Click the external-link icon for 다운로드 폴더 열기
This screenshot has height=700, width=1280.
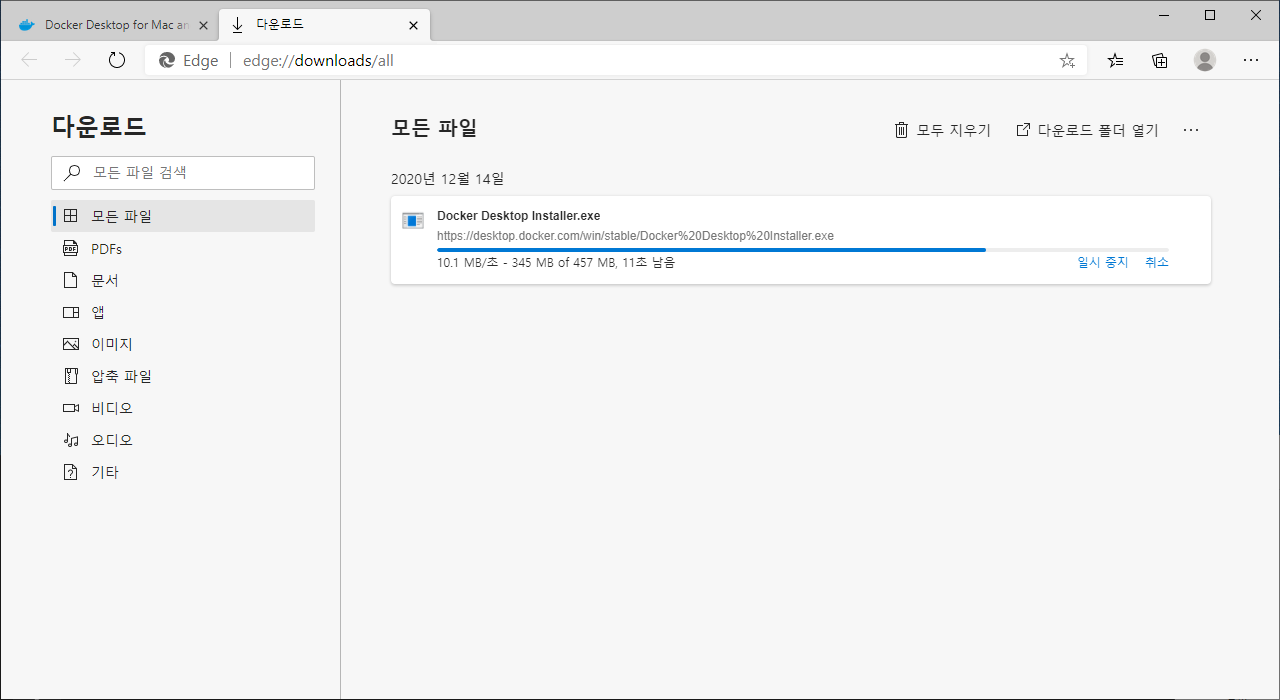[1023, 130]
